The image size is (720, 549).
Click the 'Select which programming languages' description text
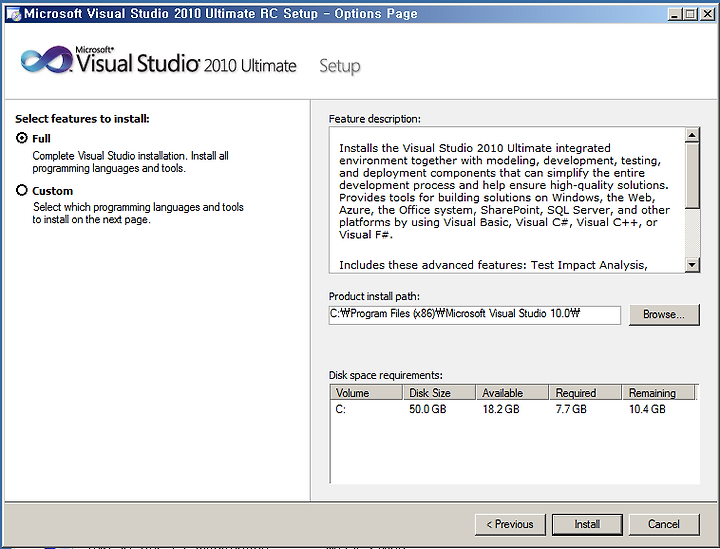[138, 213]
